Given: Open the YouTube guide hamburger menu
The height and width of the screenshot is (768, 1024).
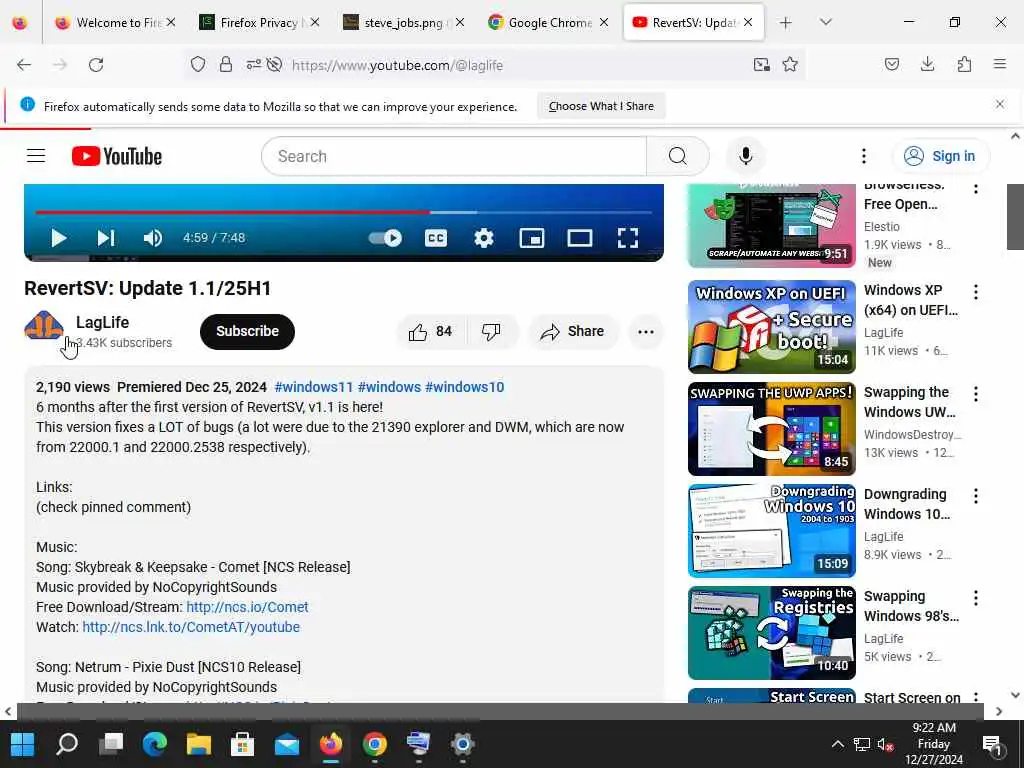Looking at the screenshot, I should [x=36, y=156].
